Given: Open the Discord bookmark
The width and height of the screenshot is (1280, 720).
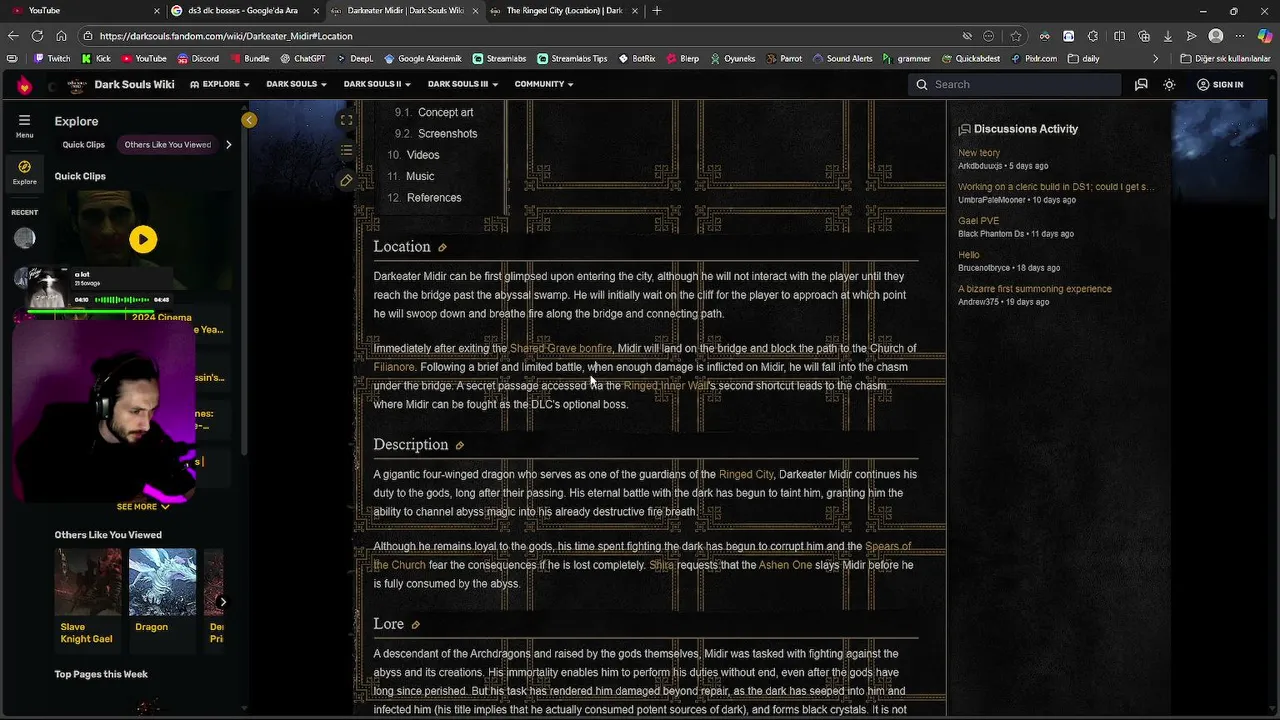Looking at the screenshot, I should pos(198,59).
